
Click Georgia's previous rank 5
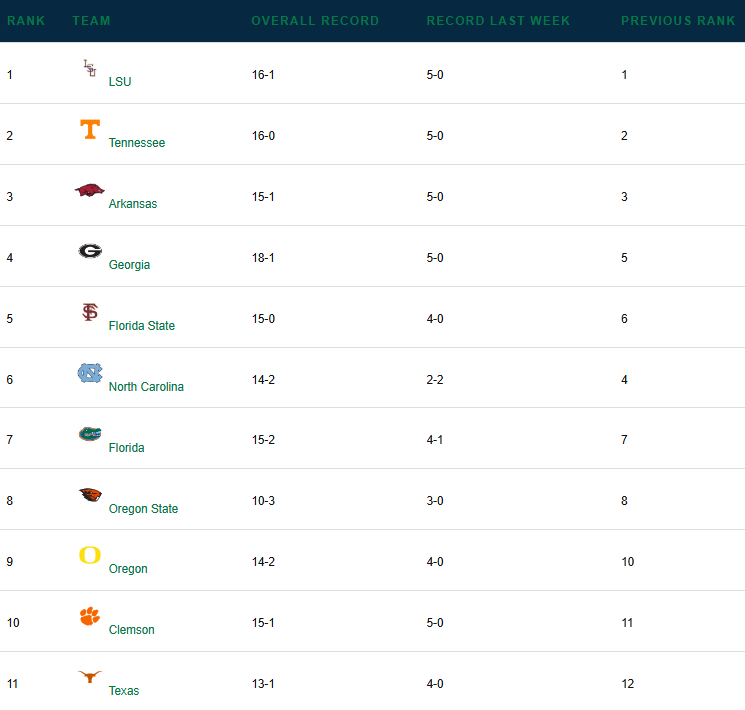tap(624, 258)
